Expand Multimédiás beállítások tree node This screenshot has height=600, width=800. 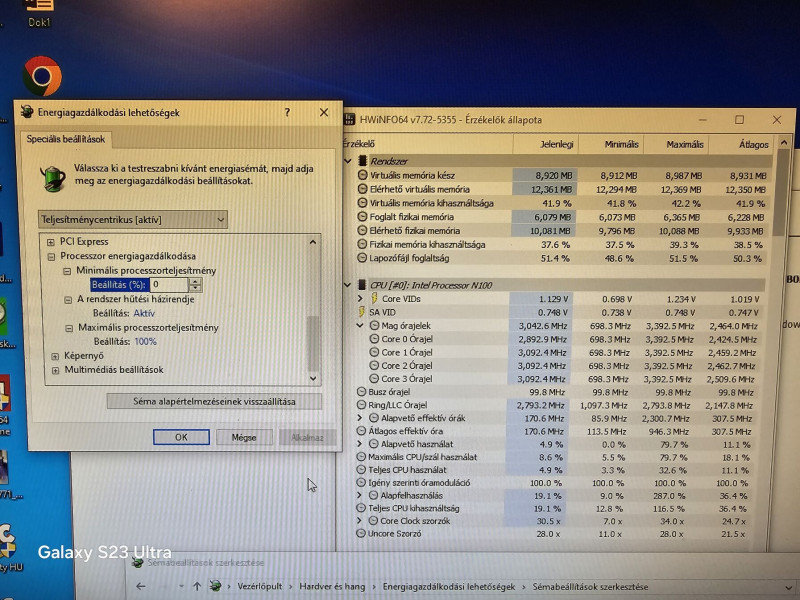click(56, 370)
